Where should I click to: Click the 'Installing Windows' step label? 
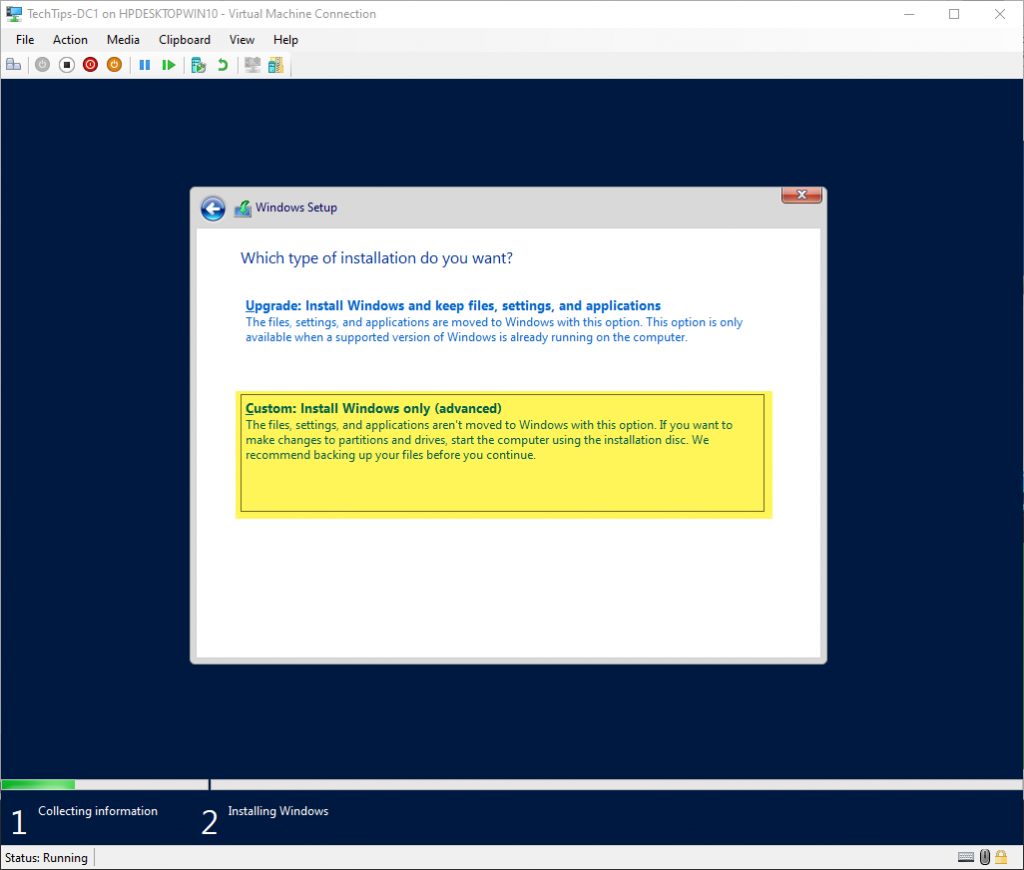pyautogui.click(x=278, y=811)
